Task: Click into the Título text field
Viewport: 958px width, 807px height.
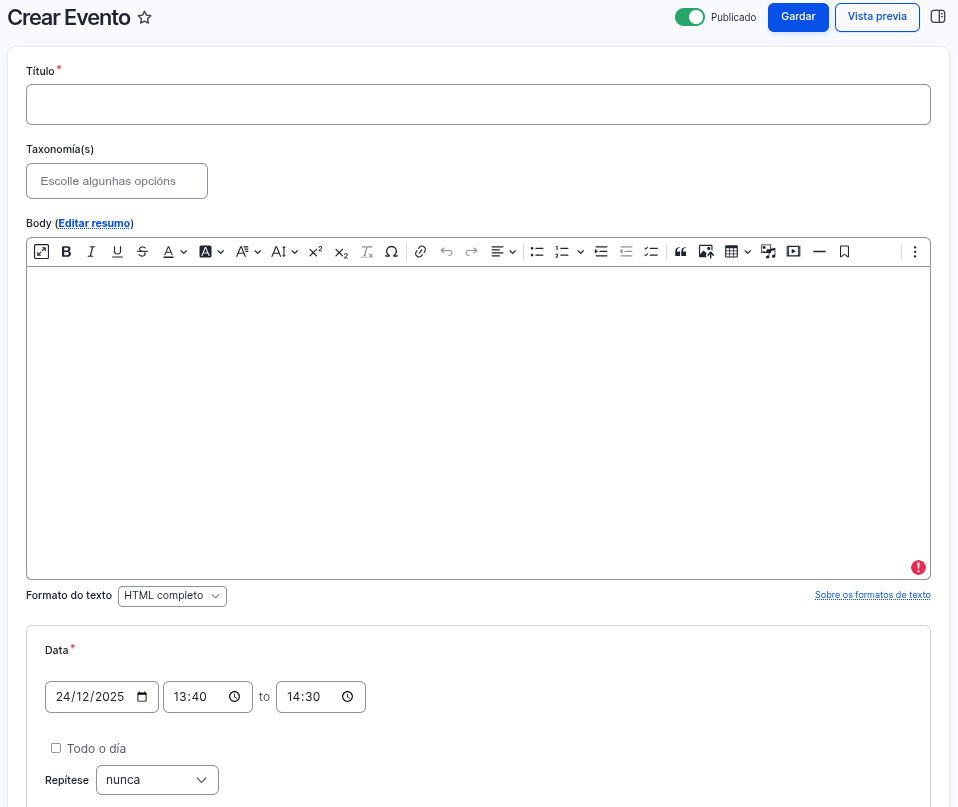Action: 478,104
